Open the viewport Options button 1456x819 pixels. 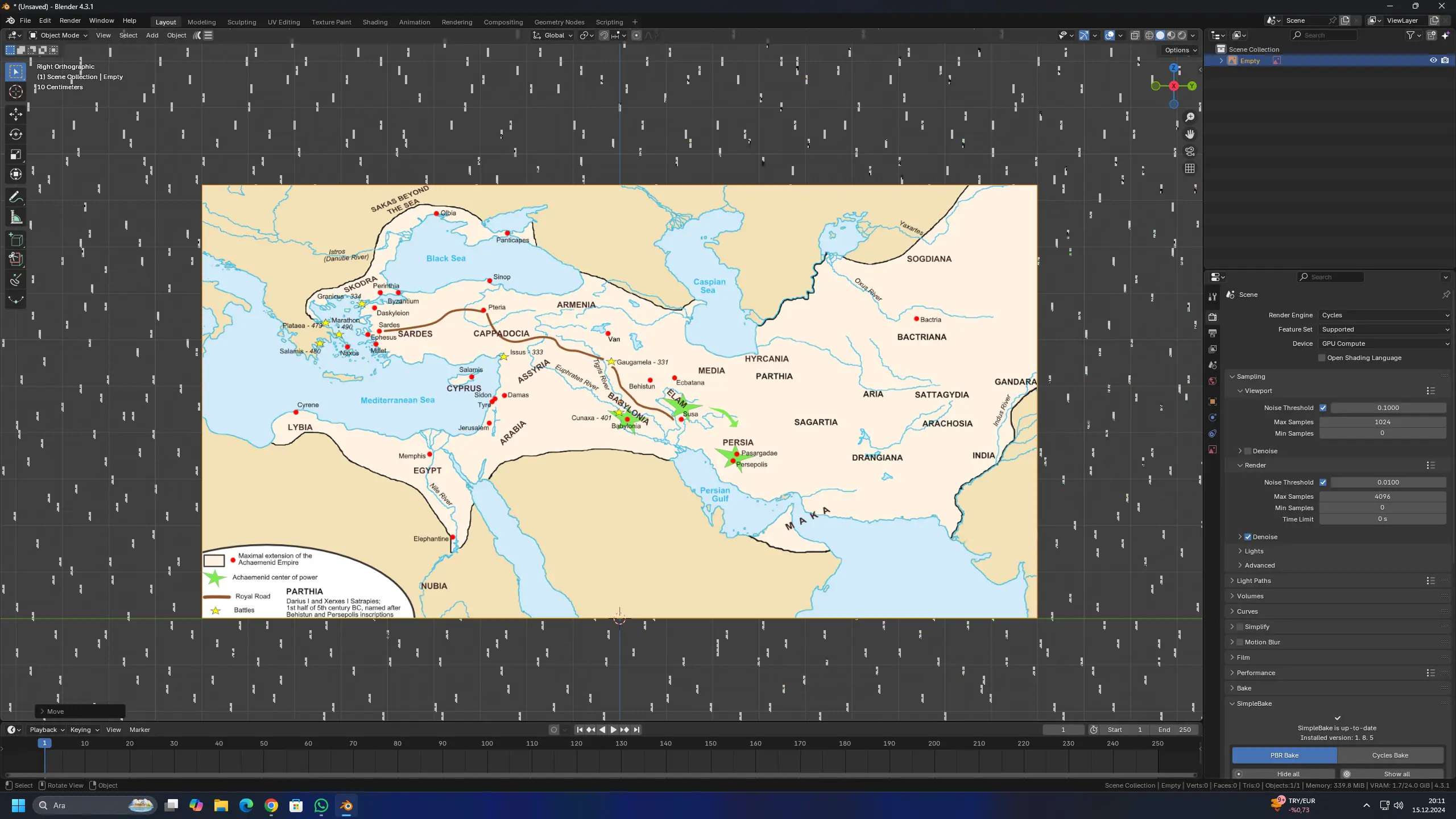tap(1180, 50)
